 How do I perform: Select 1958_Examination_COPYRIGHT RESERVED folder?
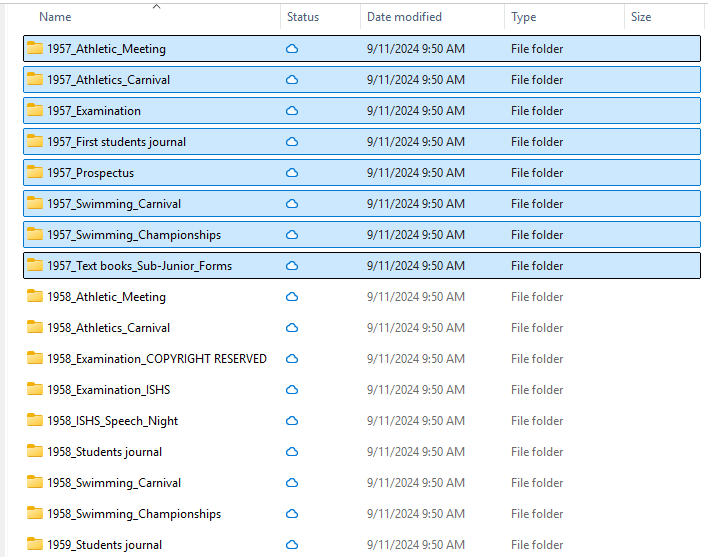click(x=156, y=359)
